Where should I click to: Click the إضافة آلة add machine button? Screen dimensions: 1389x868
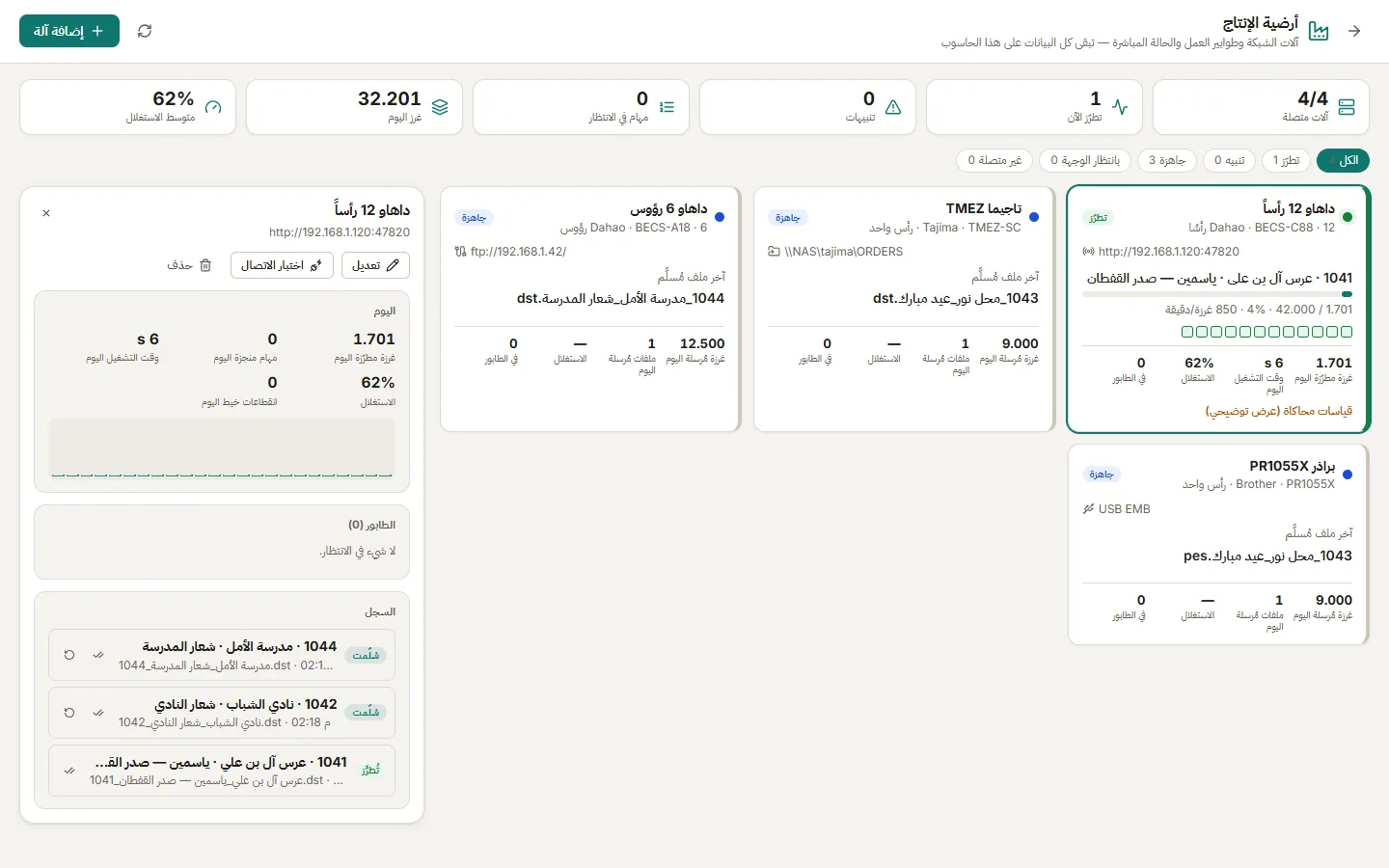69,31
